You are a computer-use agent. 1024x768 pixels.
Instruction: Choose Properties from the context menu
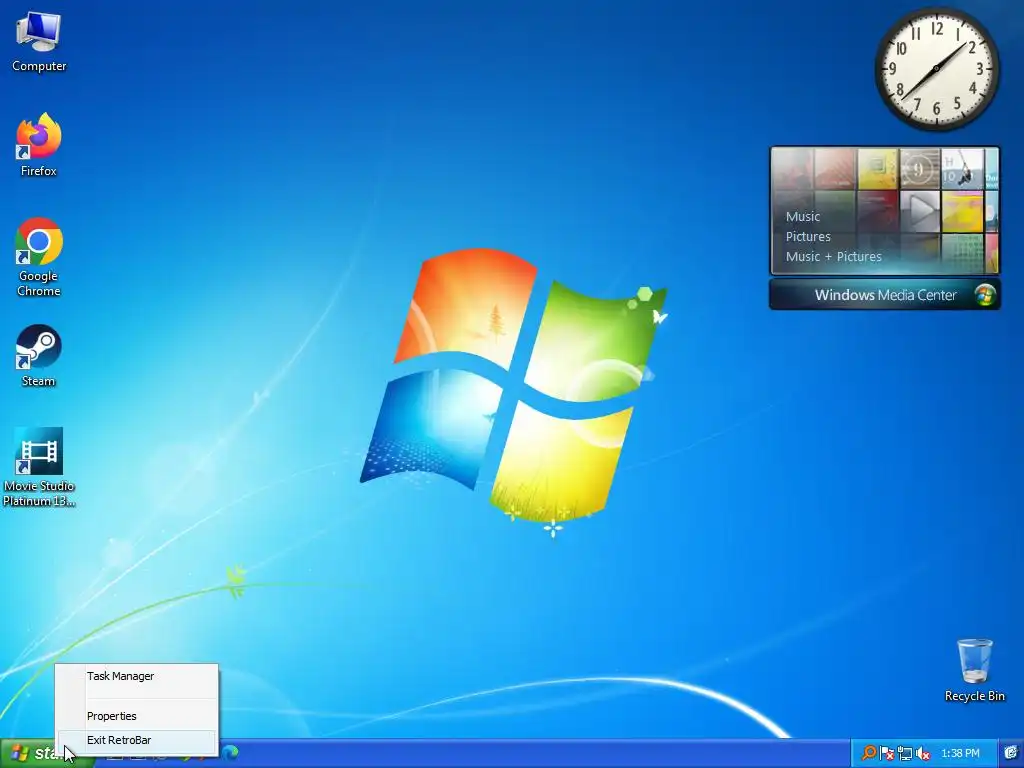(x=136, y=716)
